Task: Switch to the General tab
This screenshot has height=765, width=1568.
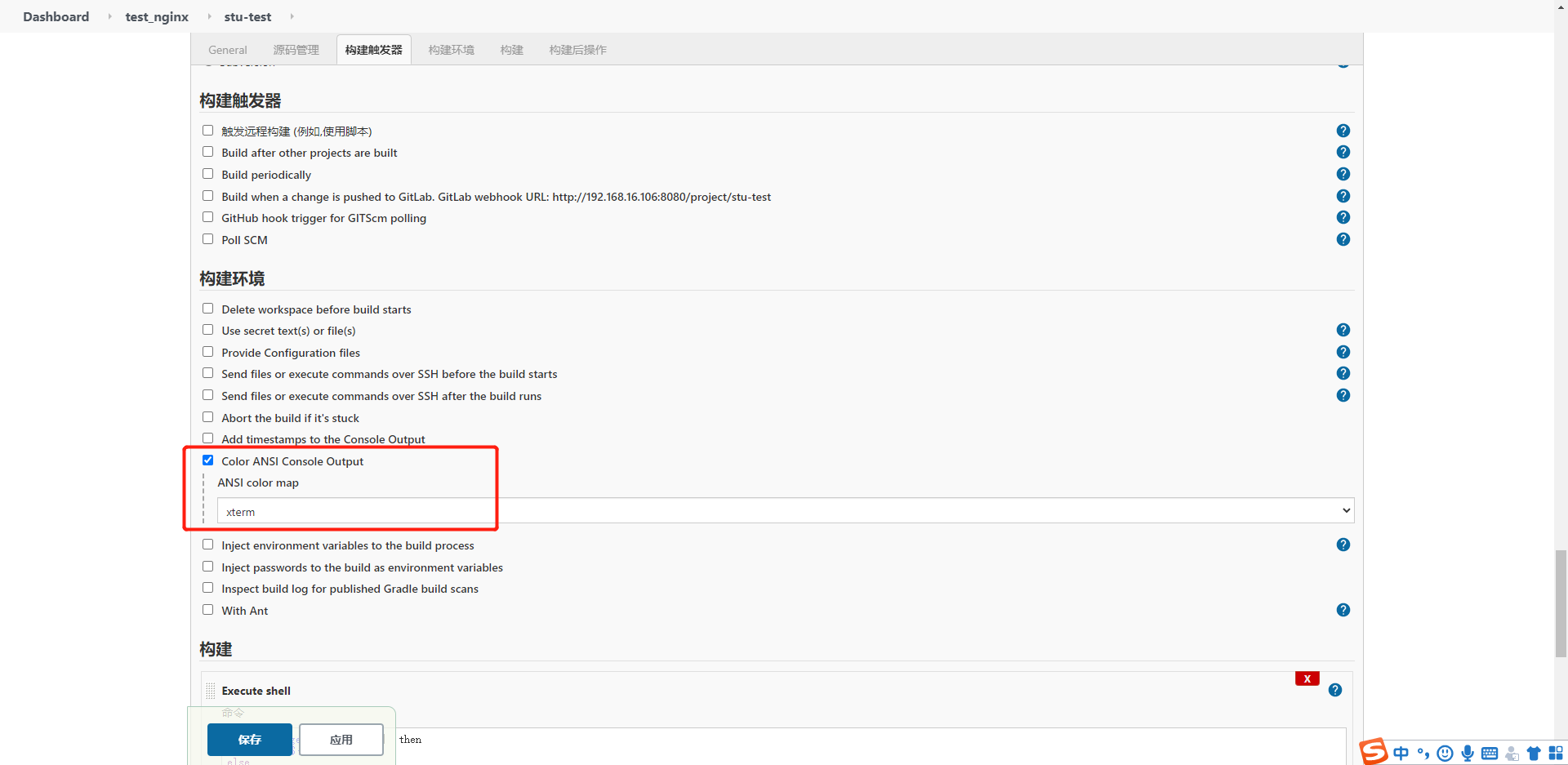Action: coord(227,50)
